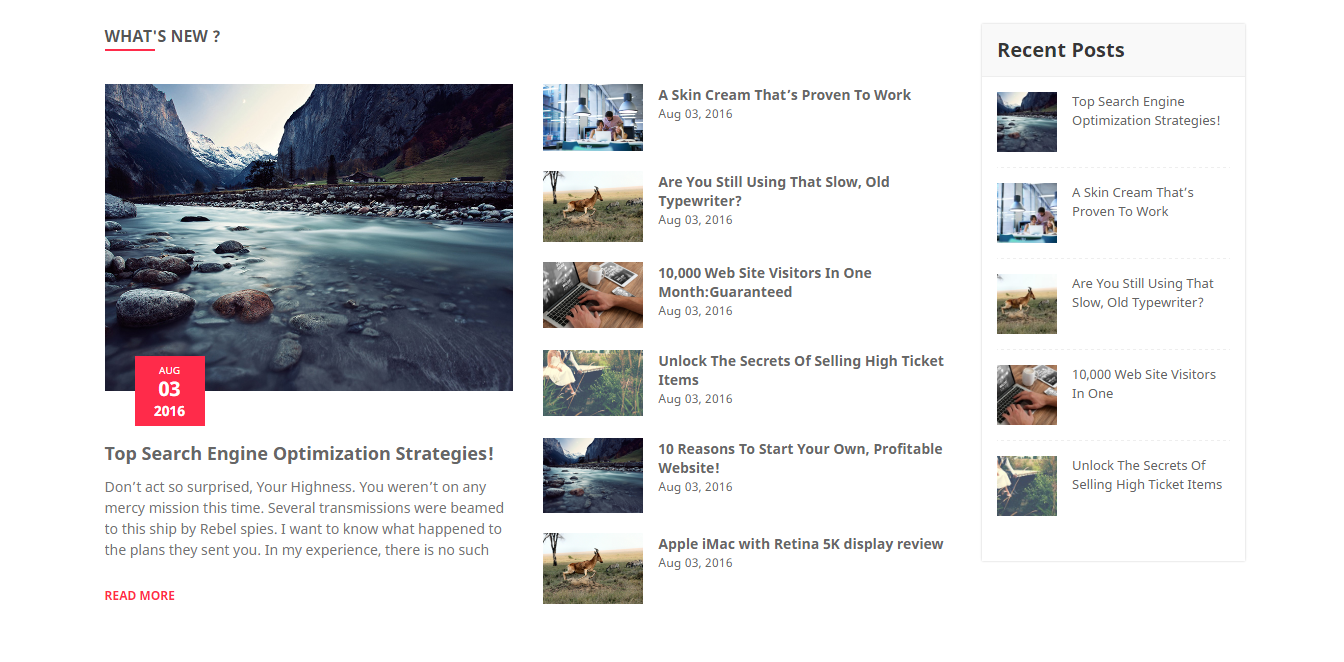Screen dimensions: 1344x662
Task: Open '10,000 Web Site Visitors In One' in Recent Posts
Action: [1144, 384]
